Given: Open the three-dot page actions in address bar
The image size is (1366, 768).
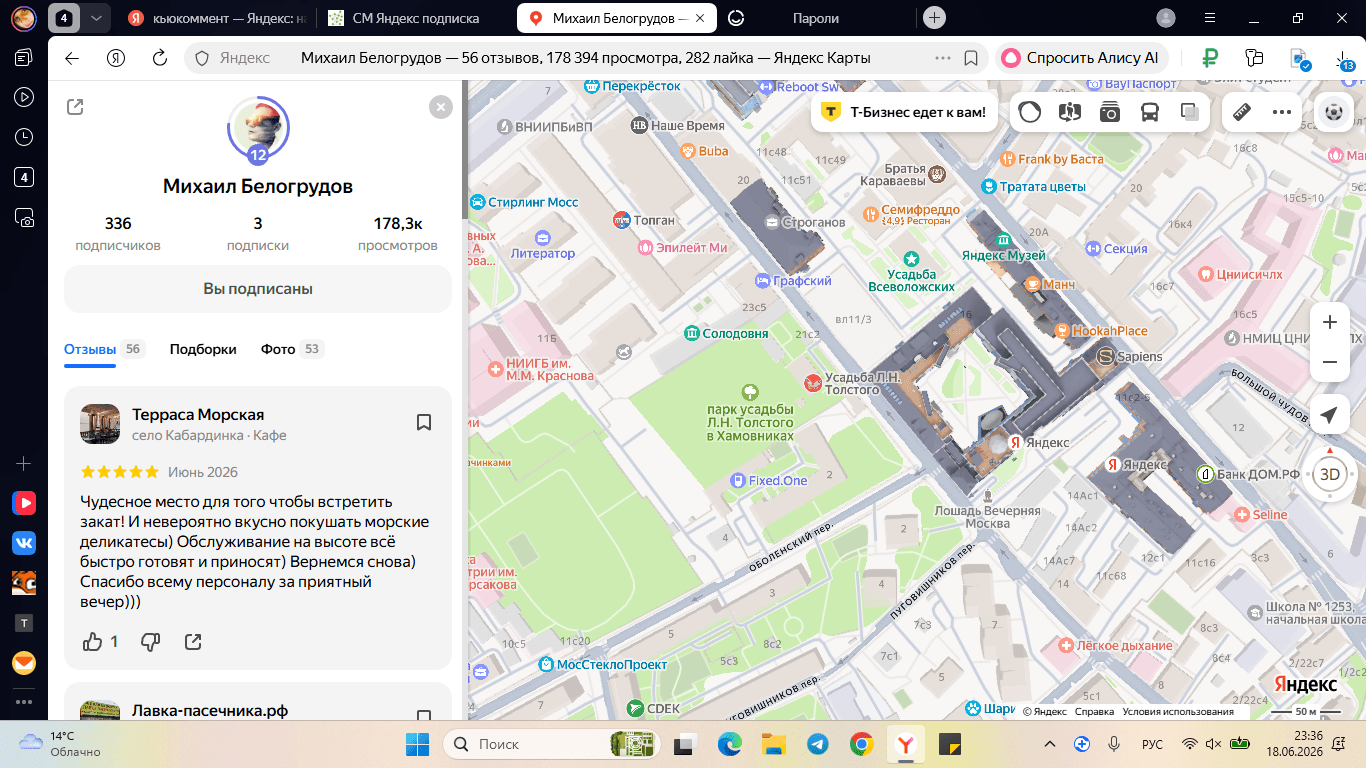Looking at the screenshot, I should [942, 58].
